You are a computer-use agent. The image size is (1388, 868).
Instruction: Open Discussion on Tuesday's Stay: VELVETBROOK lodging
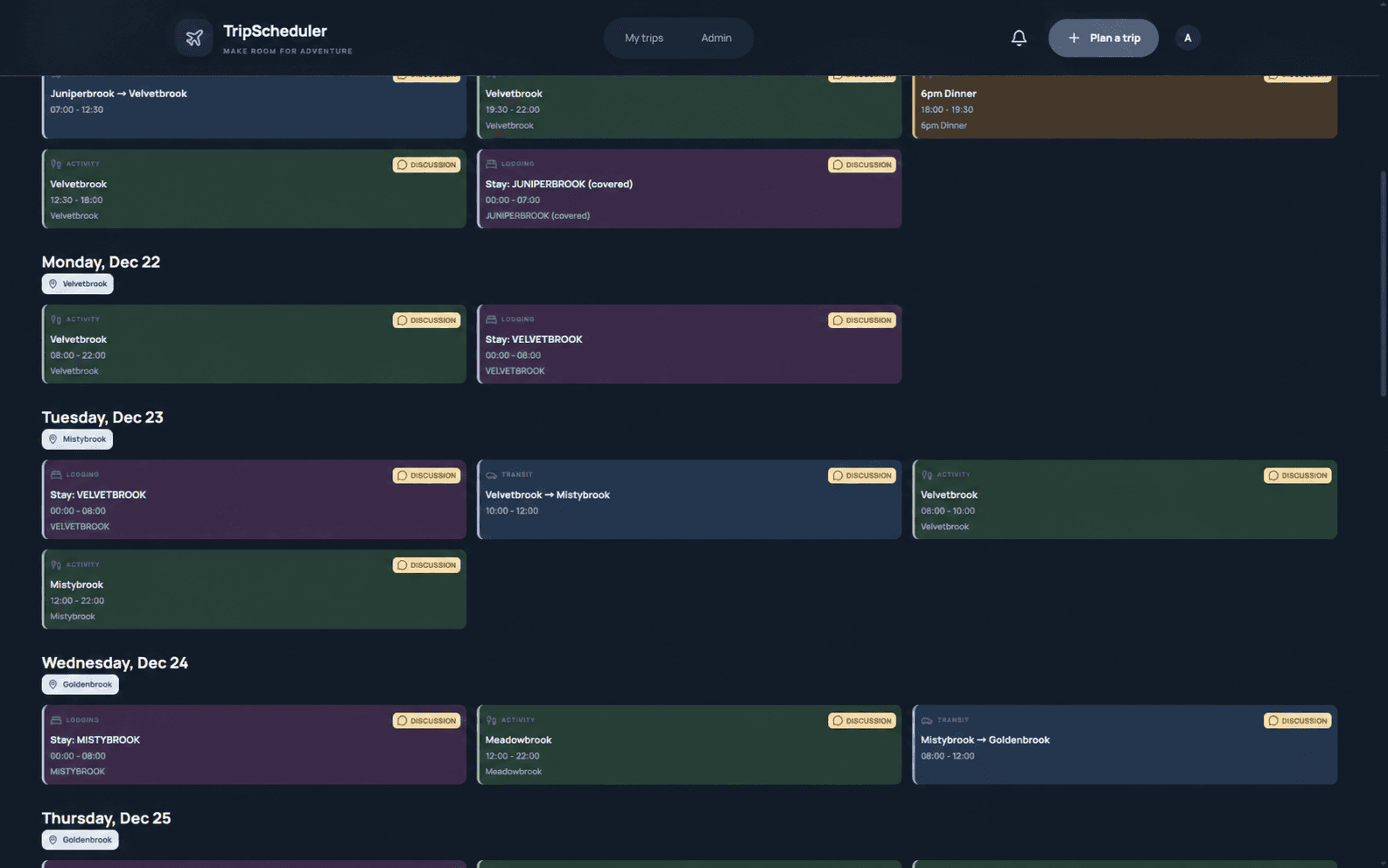coord(426,476)
